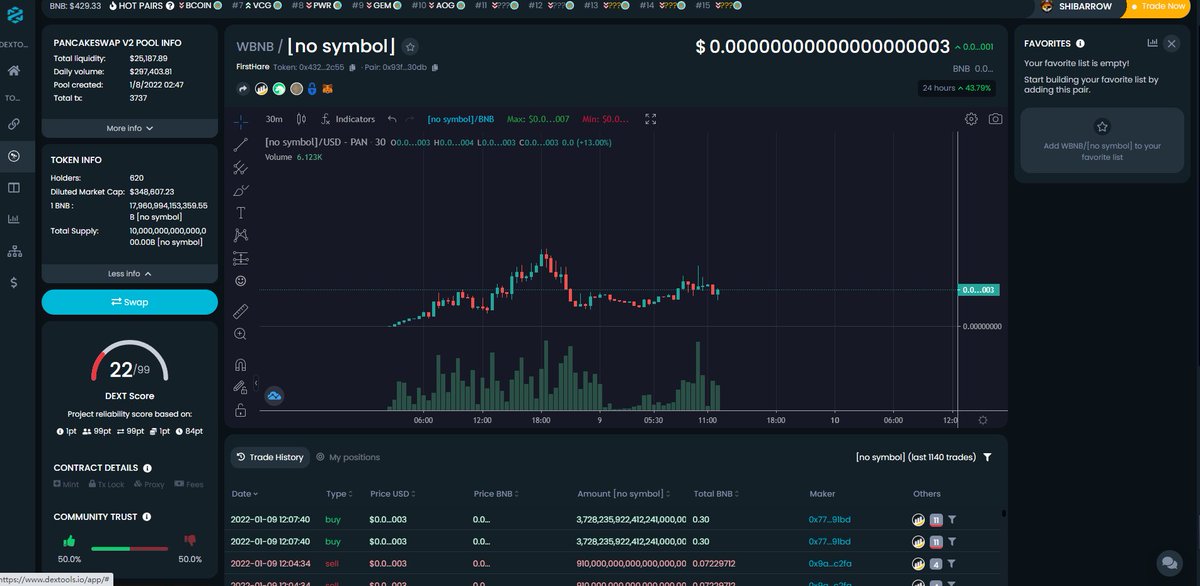This screenshot has height=586, width=1200.
Task: Vote thumbs up in Community Trust
Action: click(x=70, y=542)
